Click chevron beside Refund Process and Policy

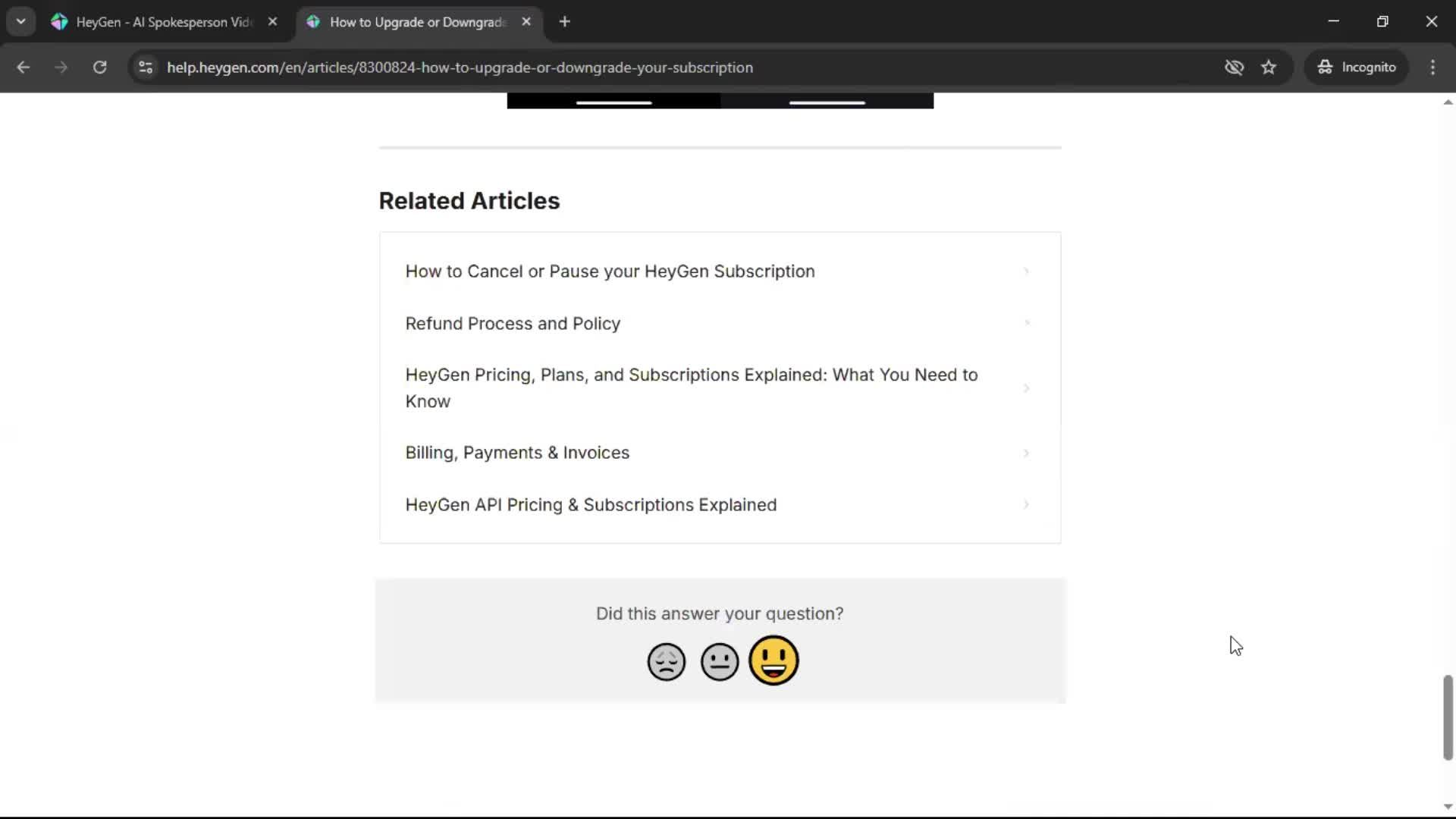[1027, 323]
